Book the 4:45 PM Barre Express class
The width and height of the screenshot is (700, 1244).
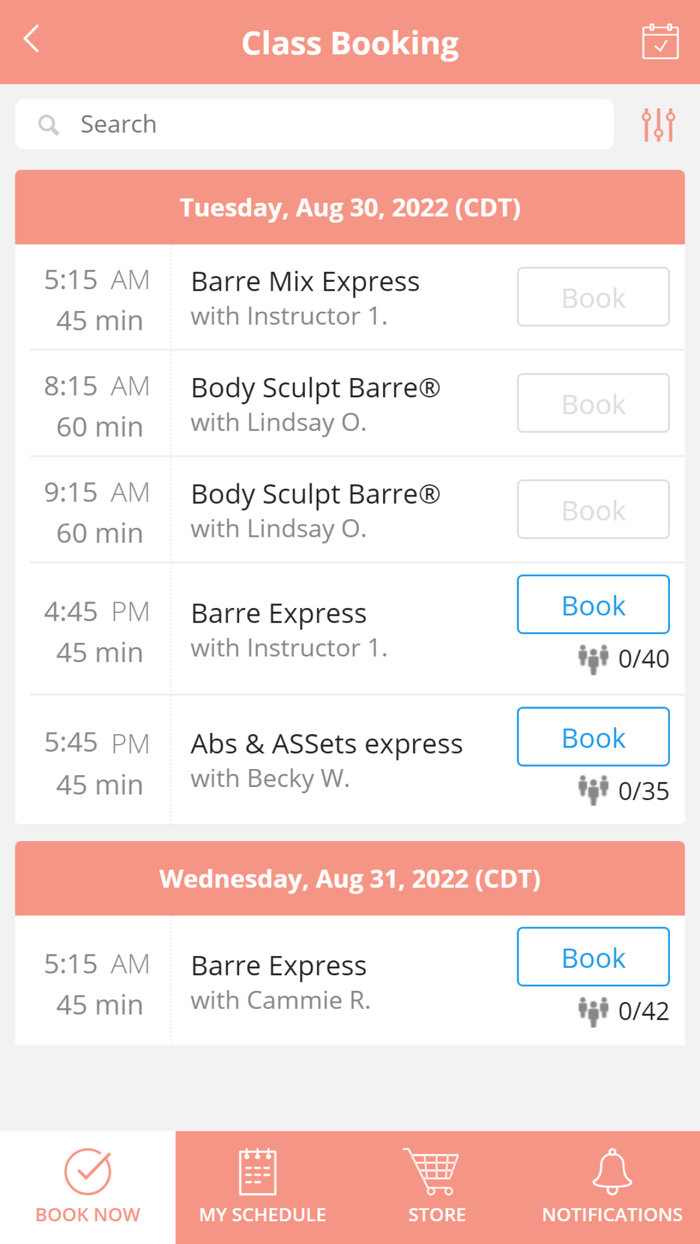pos(593,604)
